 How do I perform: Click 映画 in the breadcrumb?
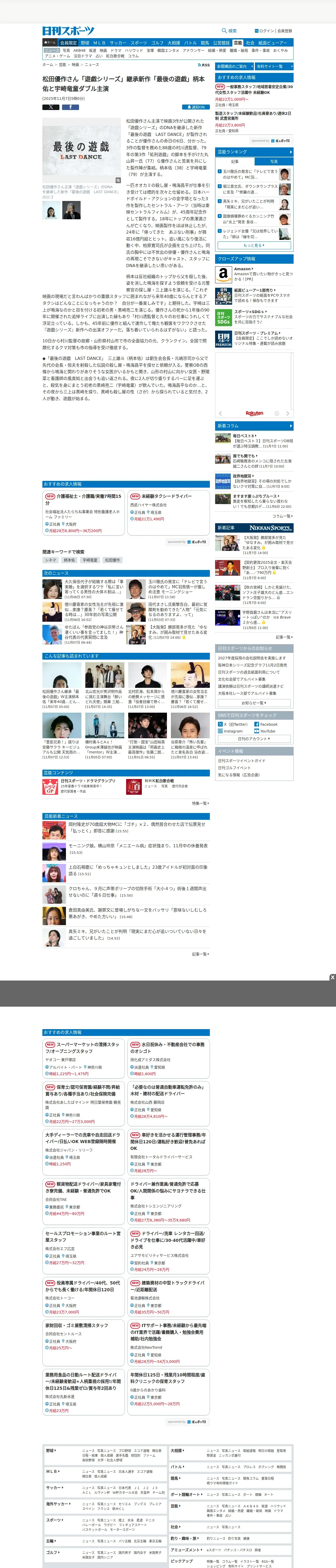tap(76, 65)
